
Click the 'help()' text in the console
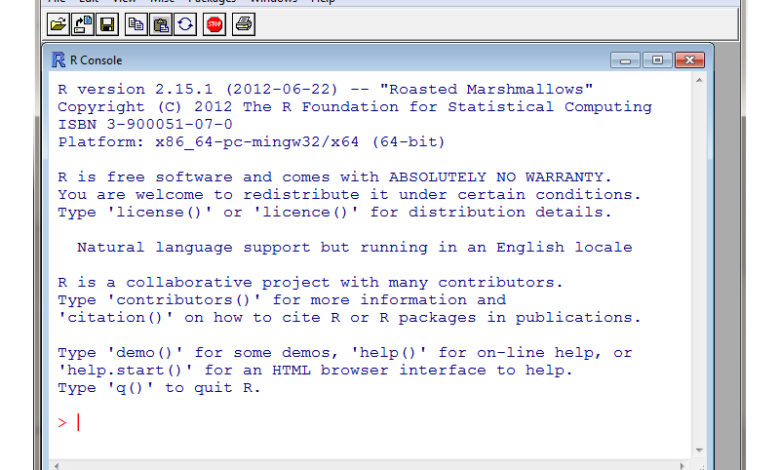389,353
